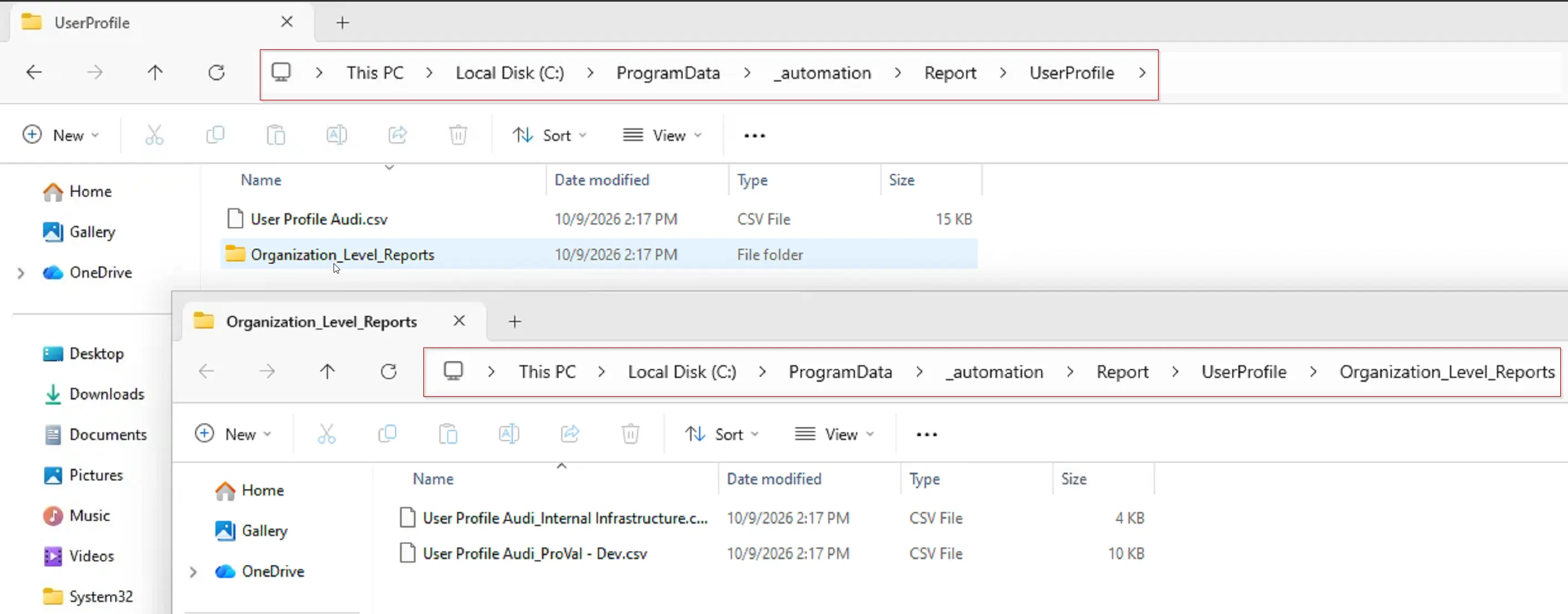Open New dropdown in UserProfile window

(x=60, y=135)
